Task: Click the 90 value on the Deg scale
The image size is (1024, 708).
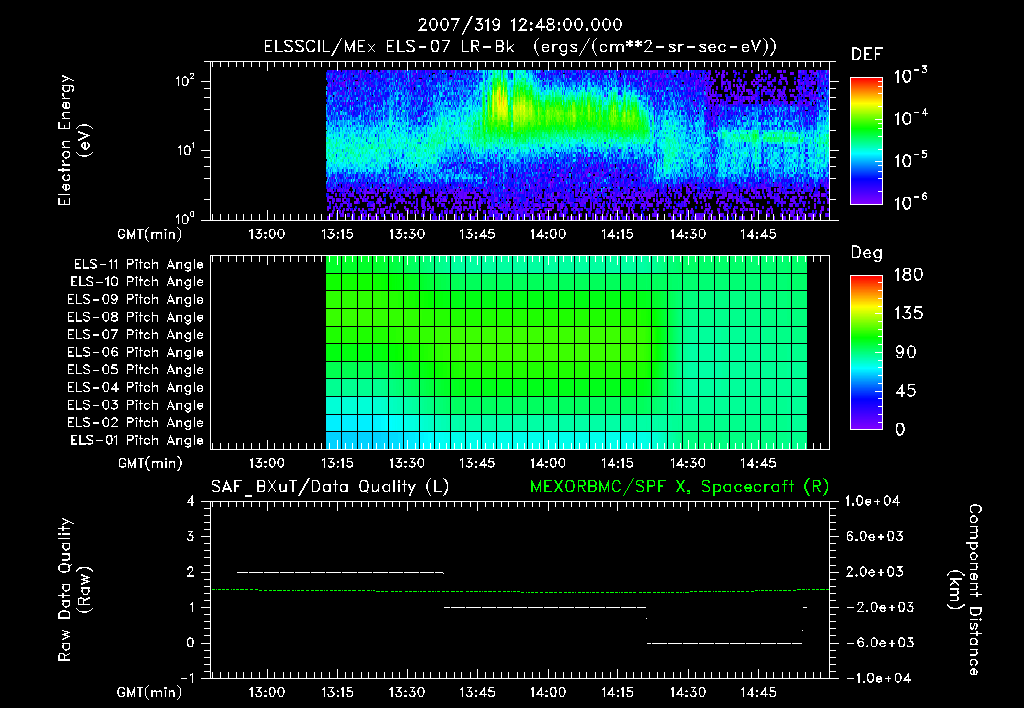Action: [906, 353]
